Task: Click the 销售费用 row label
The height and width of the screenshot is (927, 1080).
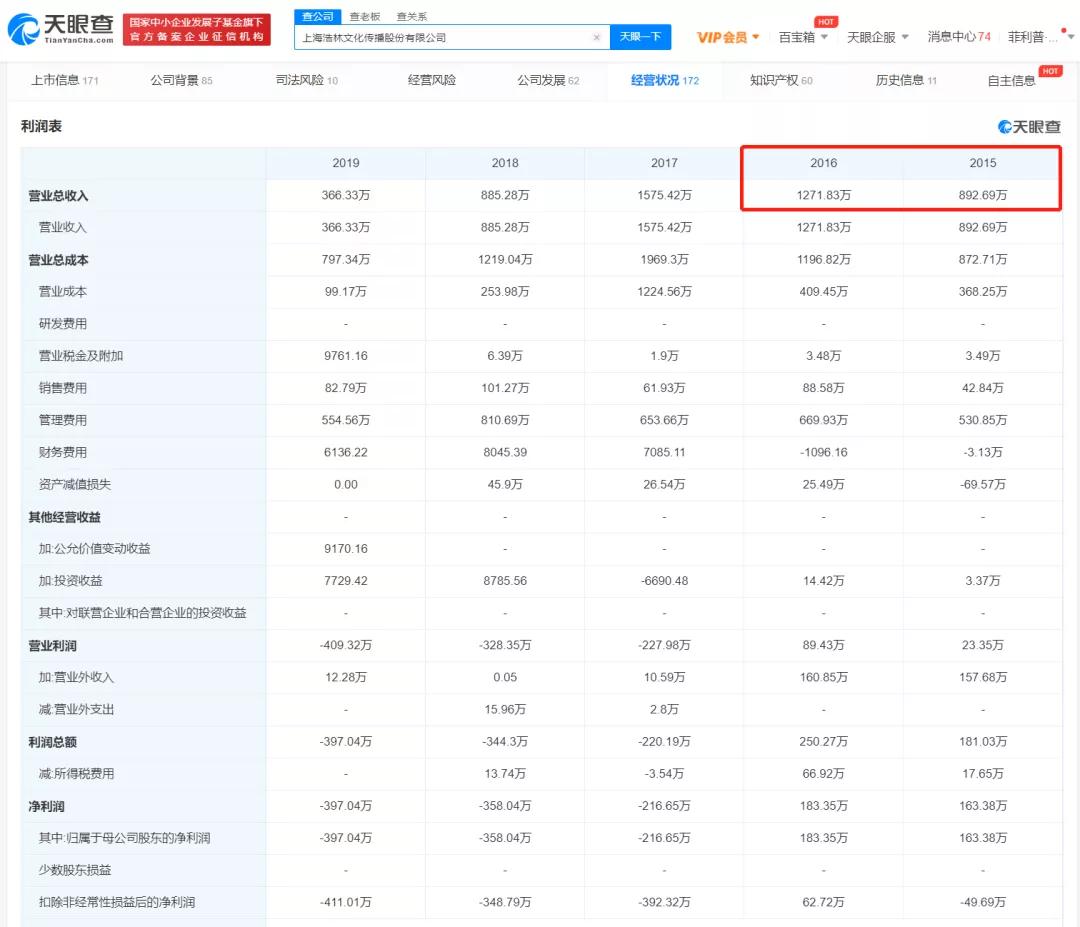Action: pyautogui.click(x=63, y=388)
